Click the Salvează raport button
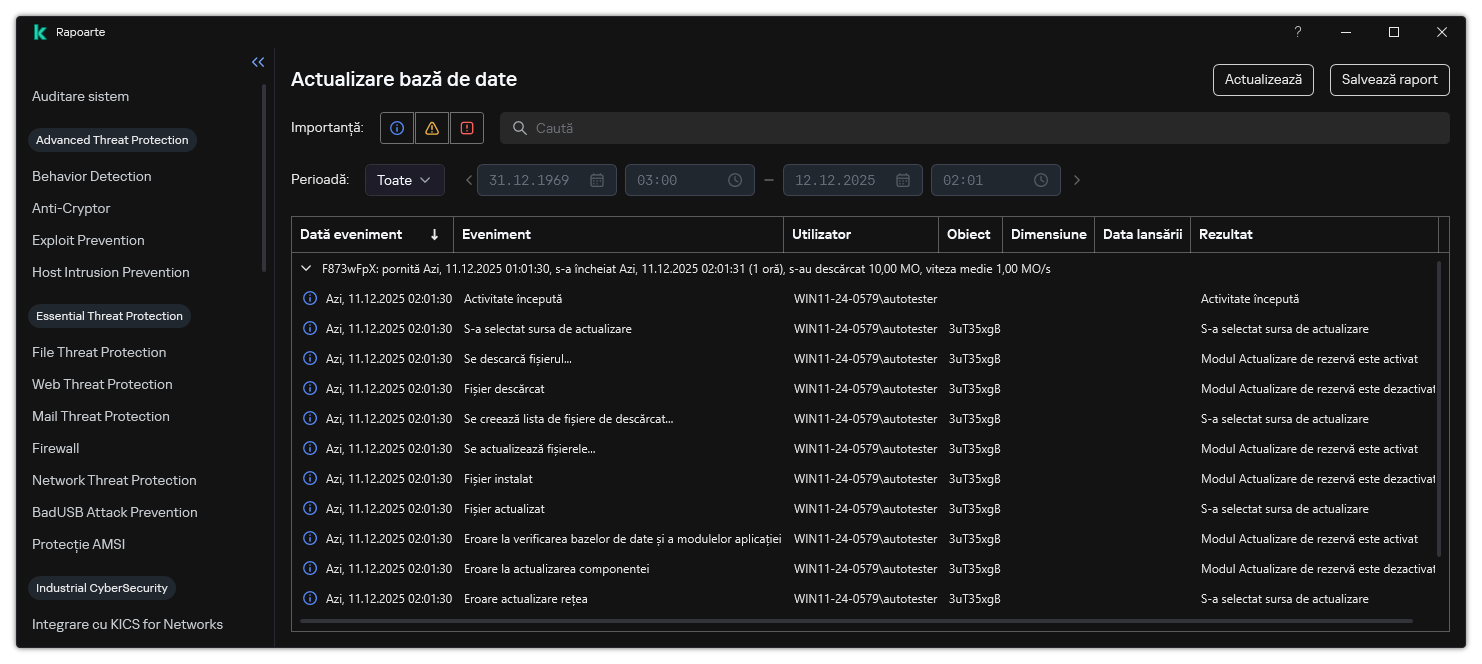 pyautogui.click(x=1389, y=80)
